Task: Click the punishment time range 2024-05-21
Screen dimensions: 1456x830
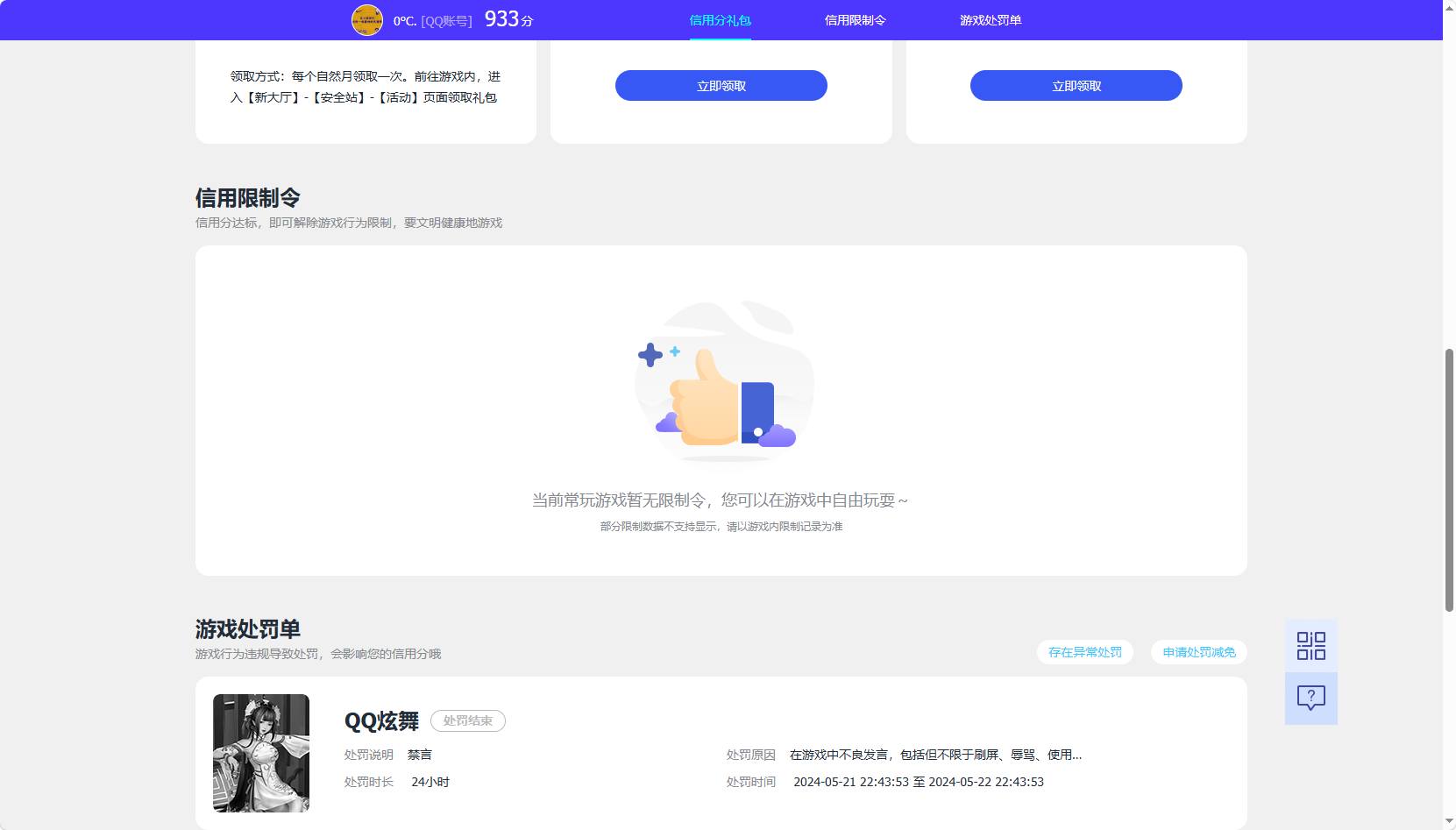Action: (x=919, y=782)
